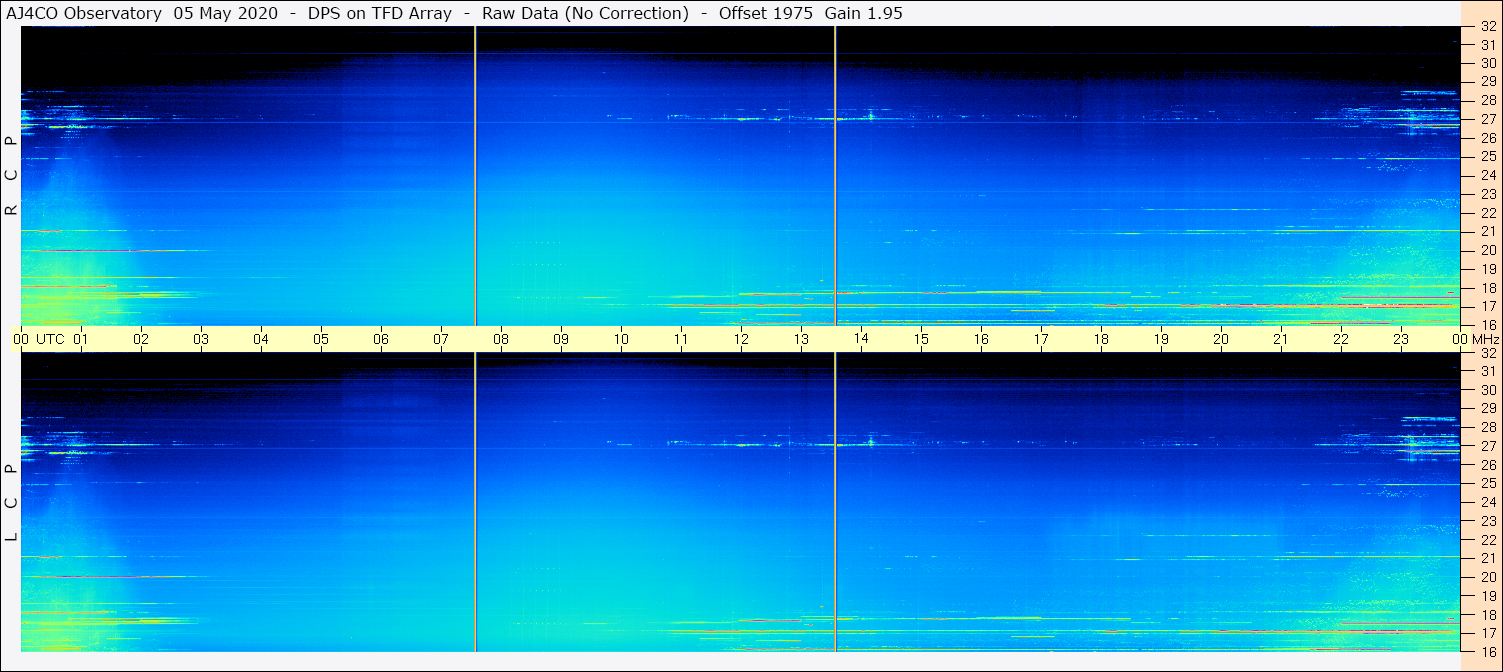Click the 18 MHz tick of the LCP panel

click(1488, 615)
